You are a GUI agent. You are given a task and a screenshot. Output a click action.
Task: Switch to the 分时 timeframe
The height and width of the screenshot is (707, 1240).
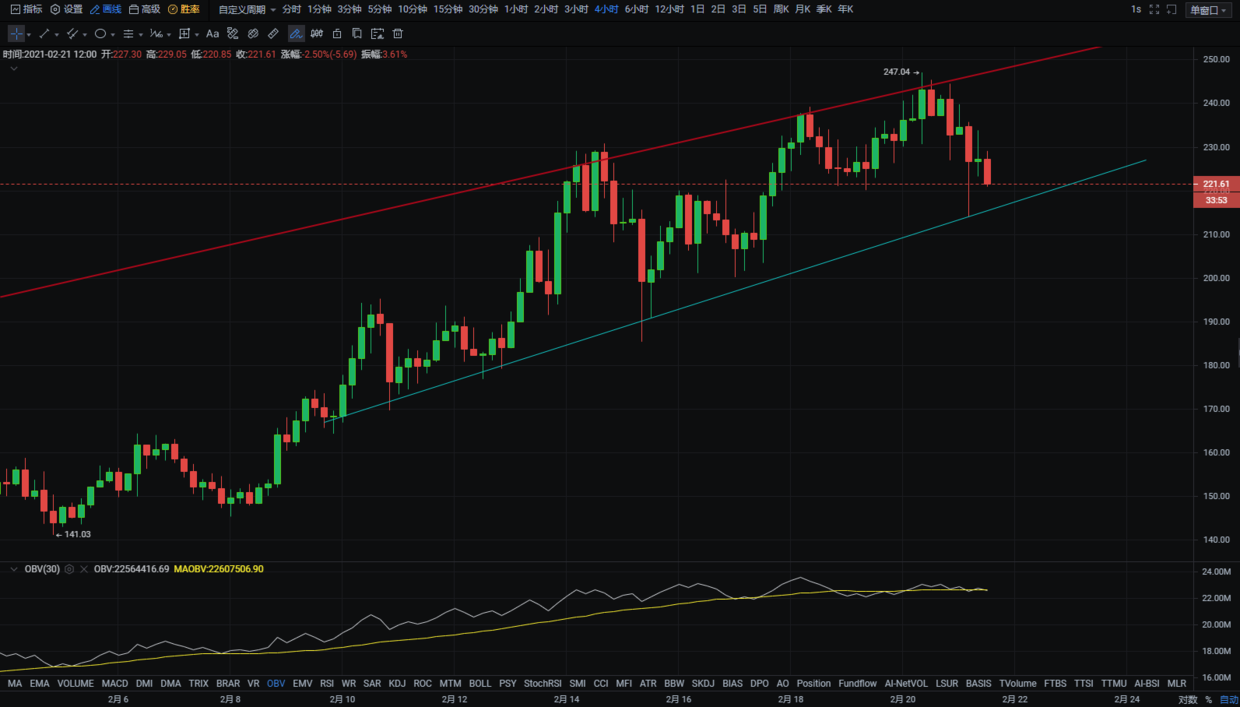coord(291,9)
